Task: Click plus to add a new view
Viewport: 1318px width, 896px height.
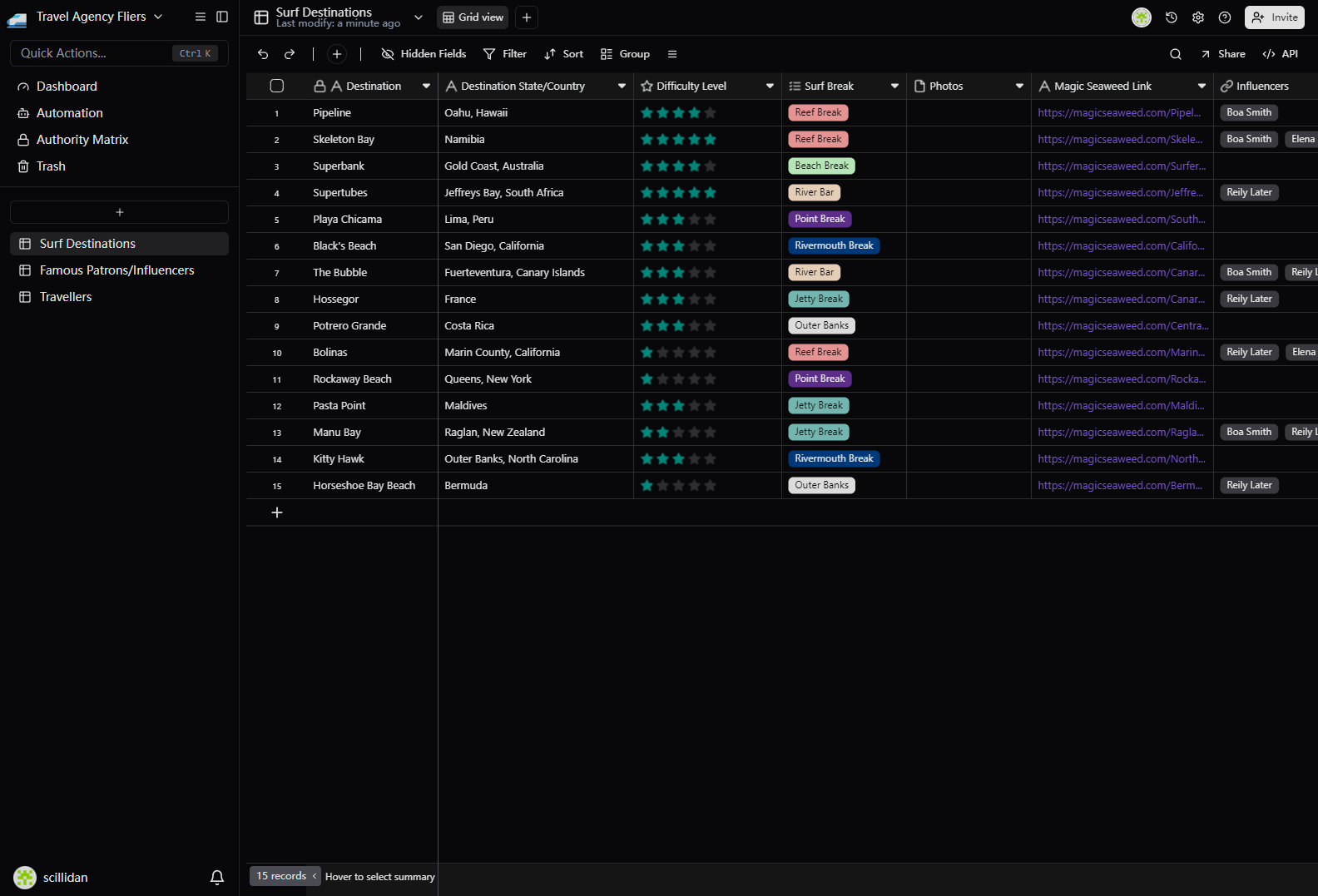Action: (x=527, y=17)
